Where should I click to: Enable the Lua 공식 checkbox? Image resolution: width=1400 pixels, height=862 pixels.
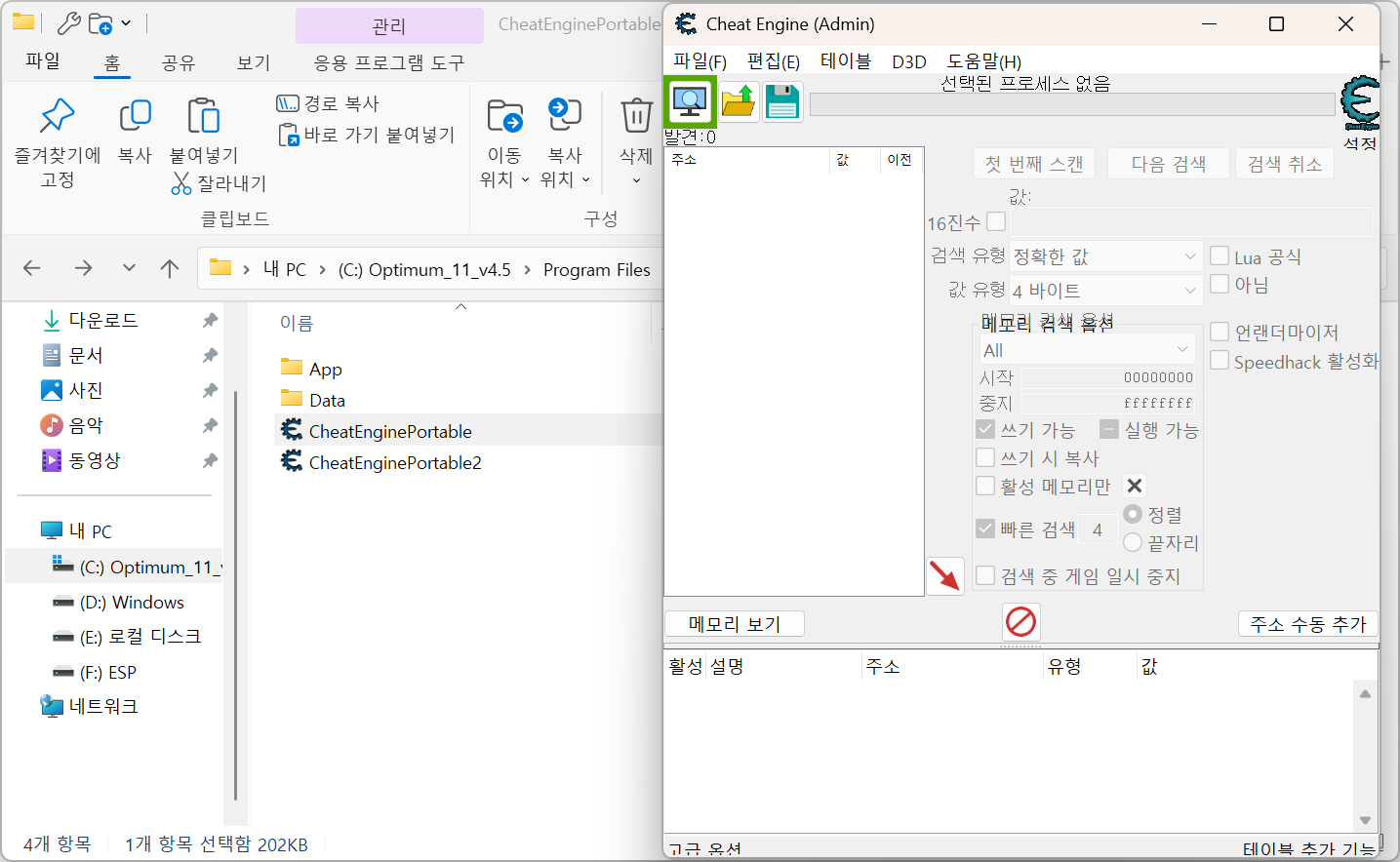pos(1220,255)
